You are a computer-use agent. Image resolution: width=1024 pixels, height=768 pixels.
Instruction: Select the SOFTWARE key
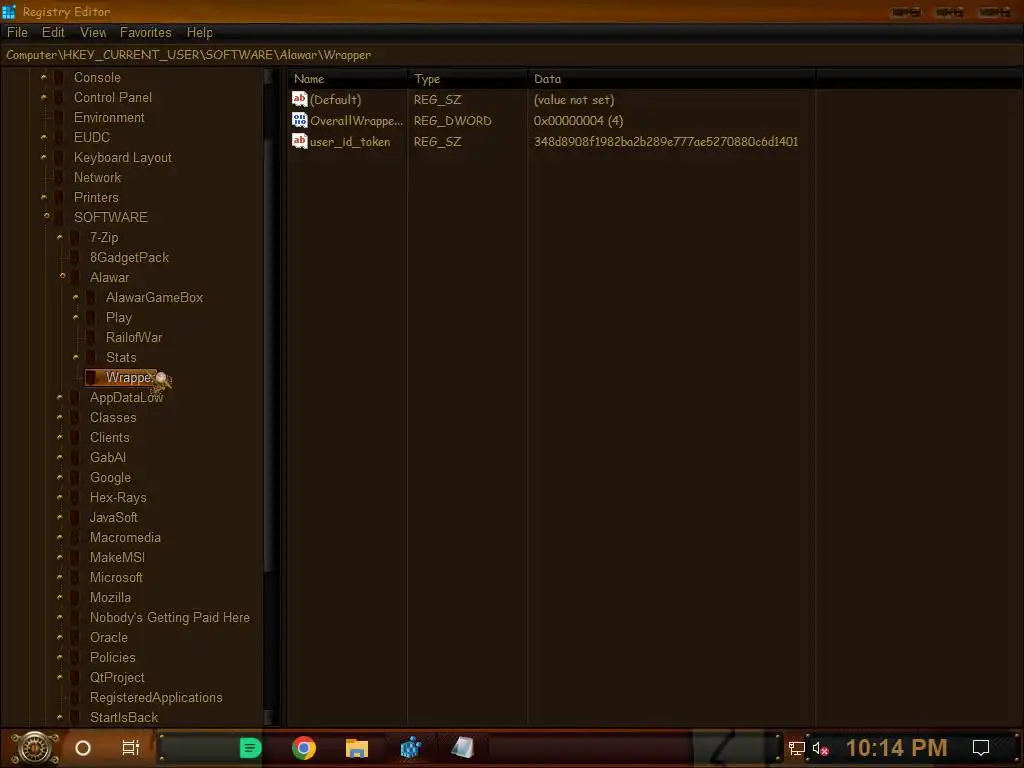pyautogui.click(x=110, y=217)
